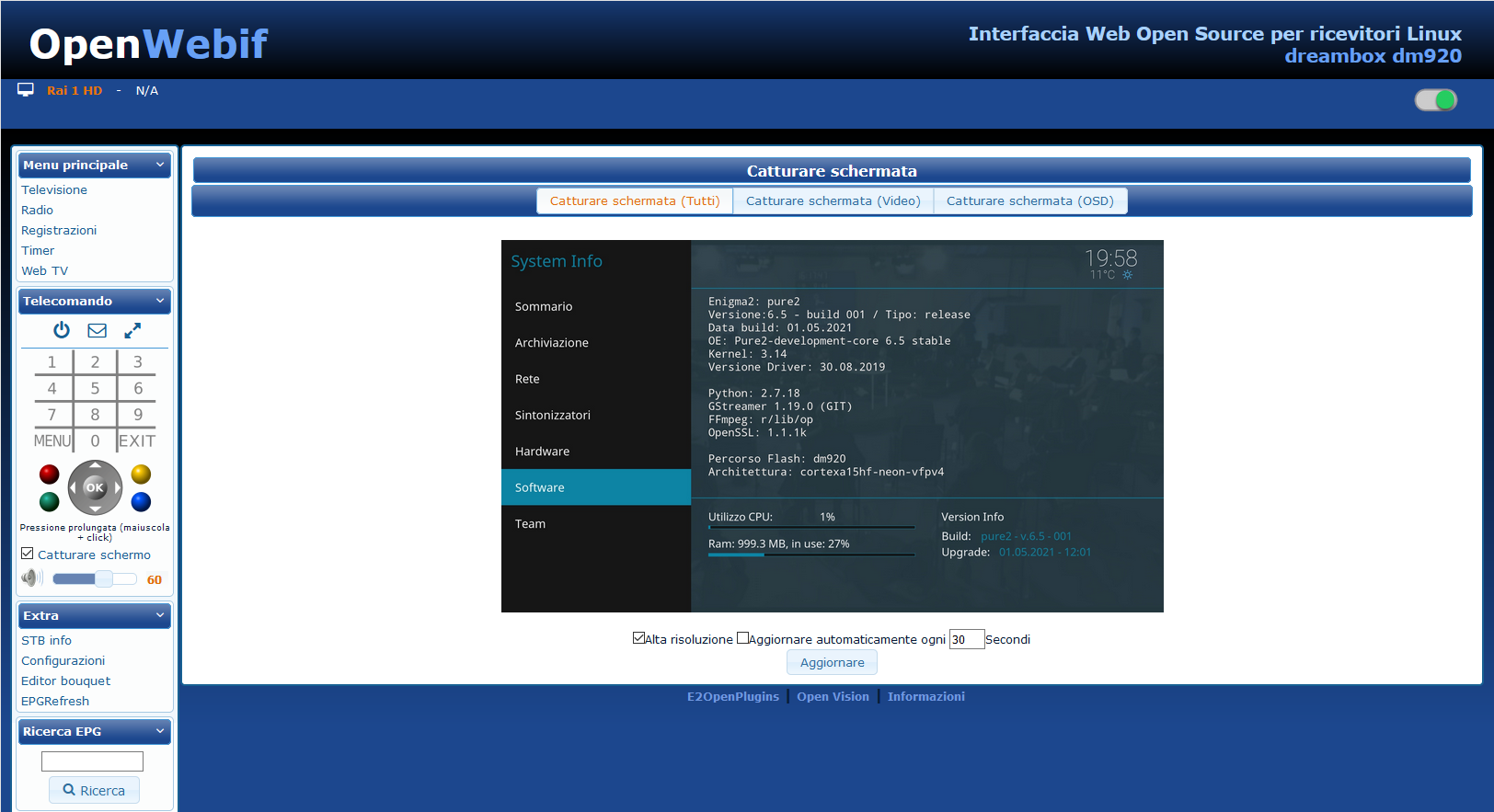Open the Open Vision footer link
Screen dimensions: 1494x812
pyautogui.click(x=833, y=696)
